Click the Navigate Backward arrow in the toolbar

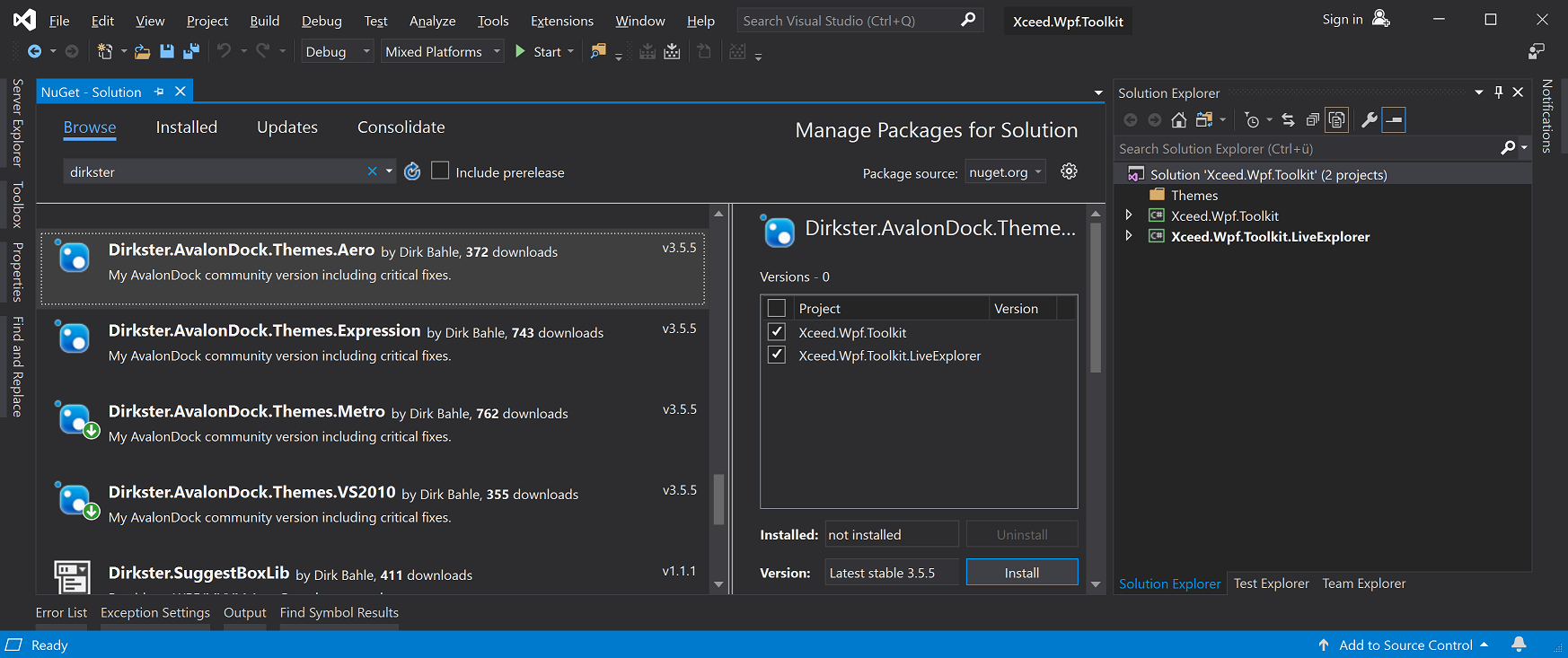coord(34,52)
